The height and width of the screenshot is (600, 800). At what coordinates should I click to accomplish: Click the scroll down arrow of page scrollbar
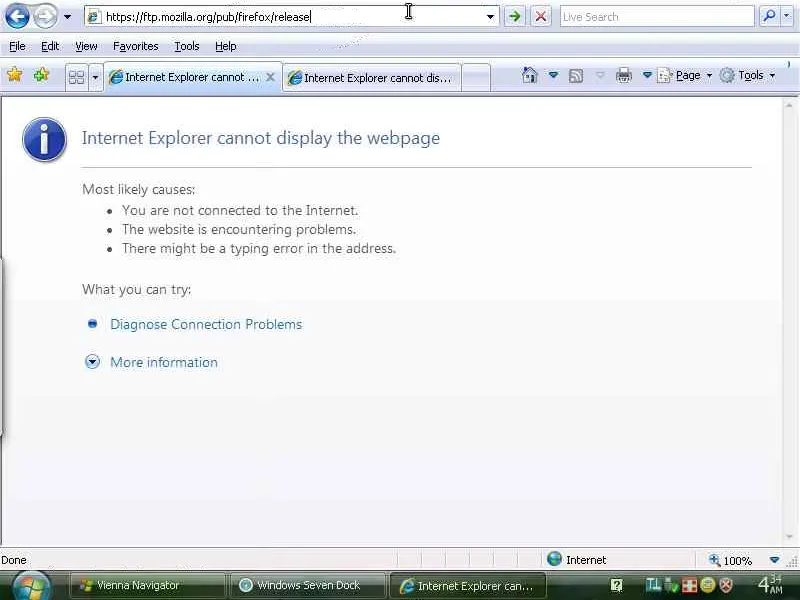pos(789,537)
